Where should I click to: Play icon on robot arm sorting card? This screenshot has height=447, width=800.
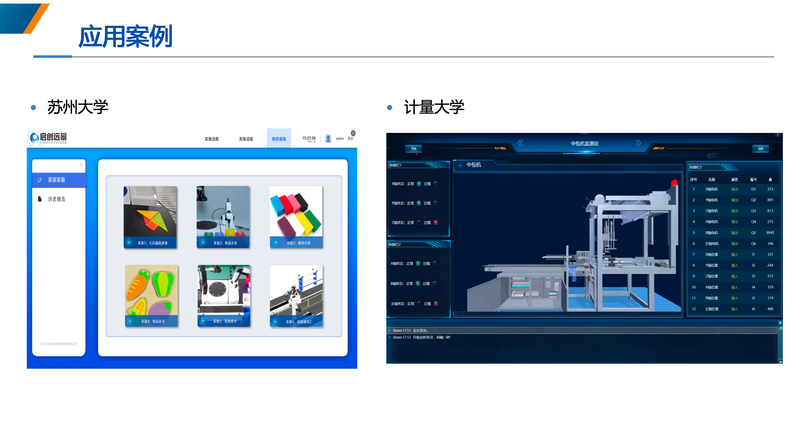(203, 242)
